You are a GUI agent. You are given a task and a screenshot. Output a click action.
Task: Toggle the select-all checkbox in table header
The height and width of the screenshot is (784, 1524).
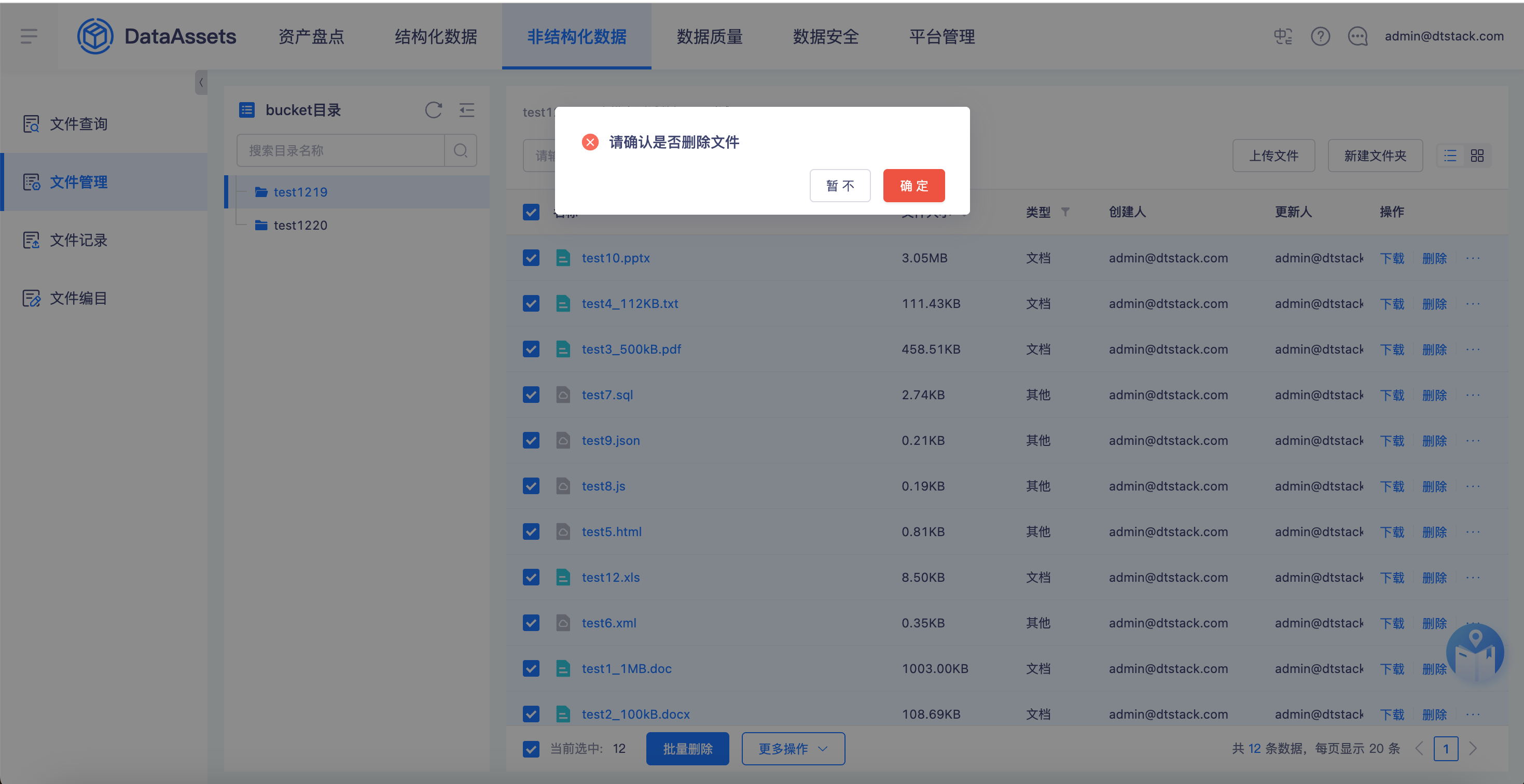click(531, 212)
